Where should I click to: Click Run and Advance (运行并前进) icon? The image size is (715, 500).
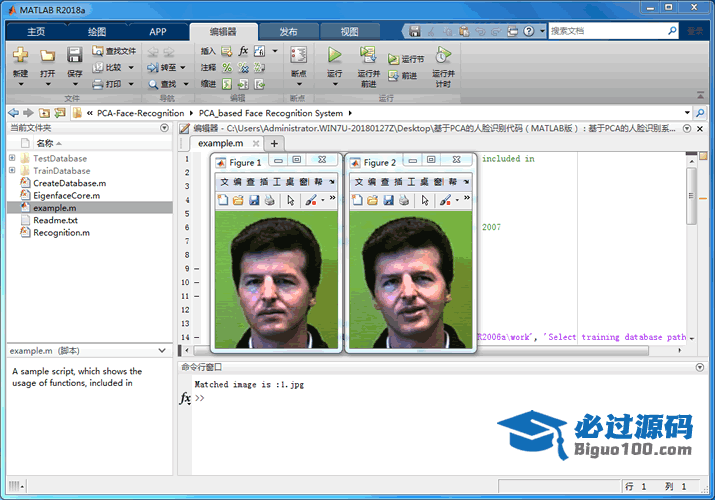pos(368,55)
